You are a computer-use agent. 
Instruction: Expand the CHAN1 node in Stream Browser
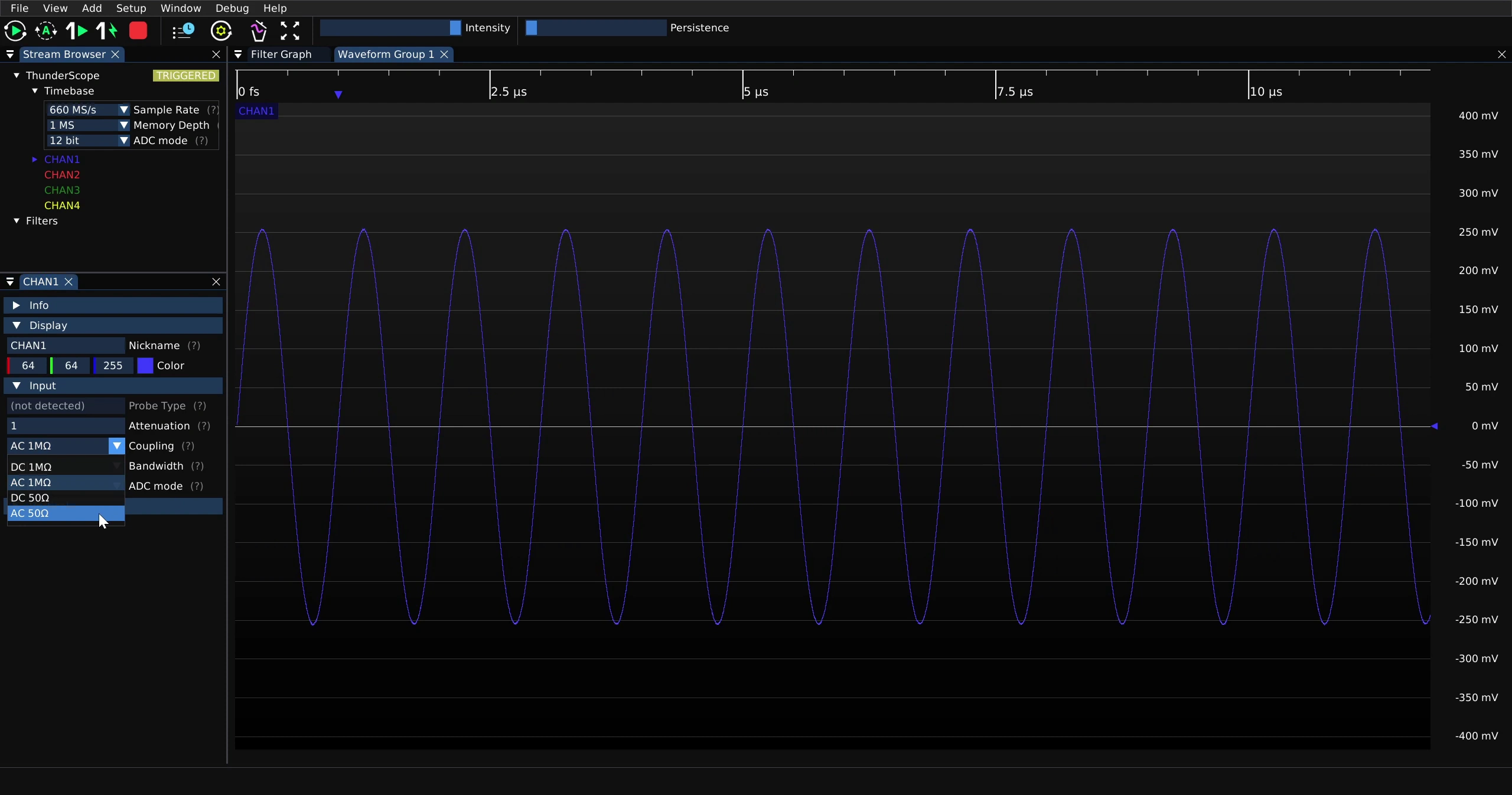(35, 159)
